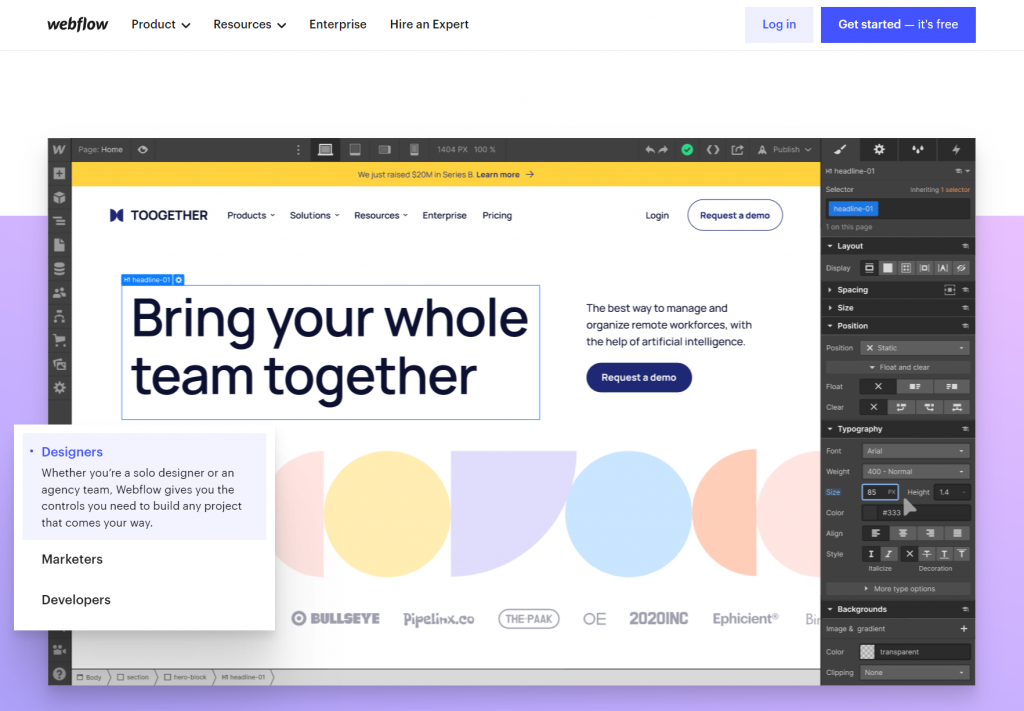
Task: Click the share icon in toolbar
Action: 737,150
